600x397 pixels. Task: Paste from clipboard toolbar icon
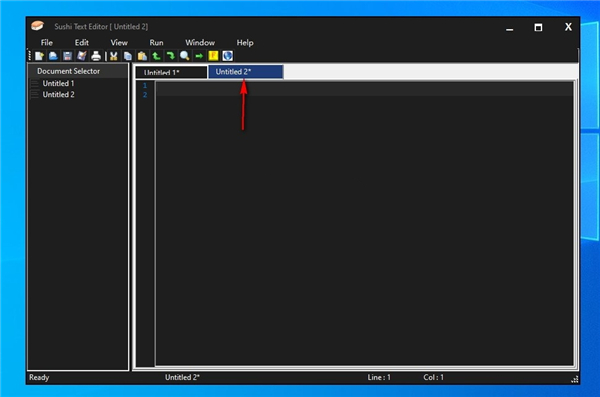[142, 56]
